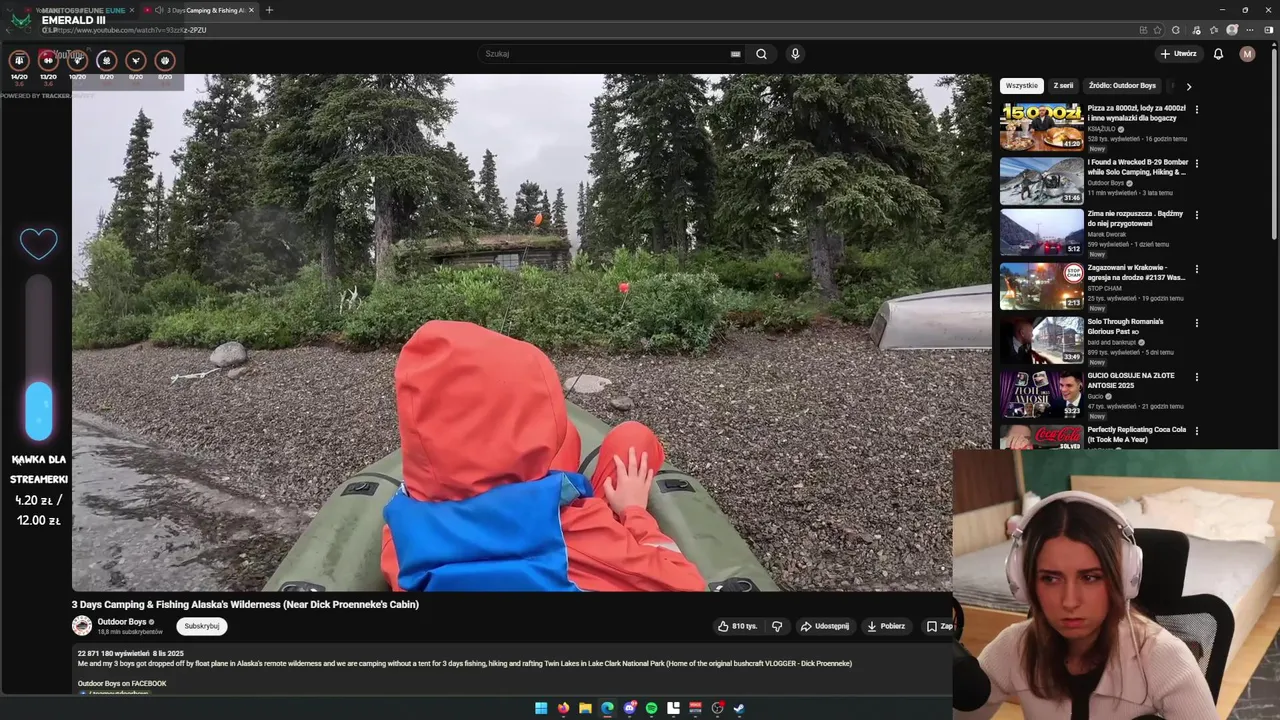Viewport: 1280px width, 720px height.
Task: Open options menu for 'Zagazowani w Krakowie' video
Action: pyautogui.click(x=1197, y=269)
